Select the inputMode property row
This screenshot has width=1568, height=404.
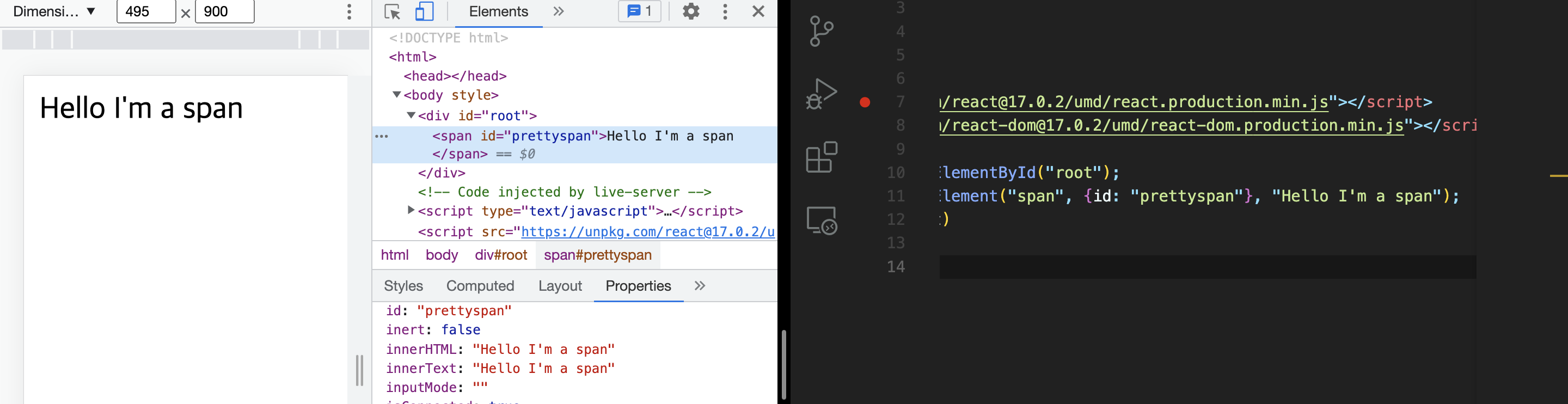437,388
